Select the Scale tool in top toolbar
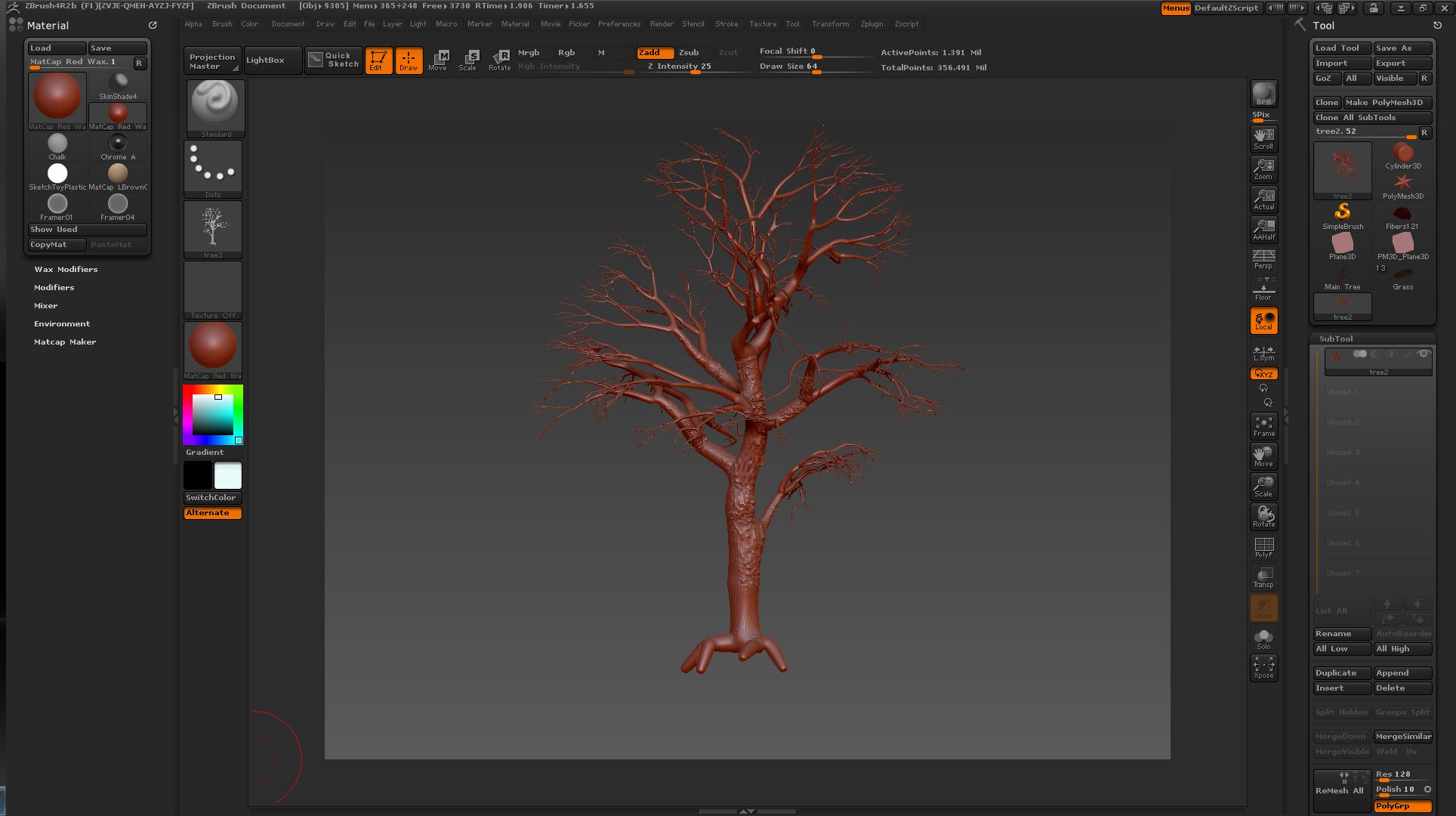The image size is (1456, 816). (x=468, y=60)
